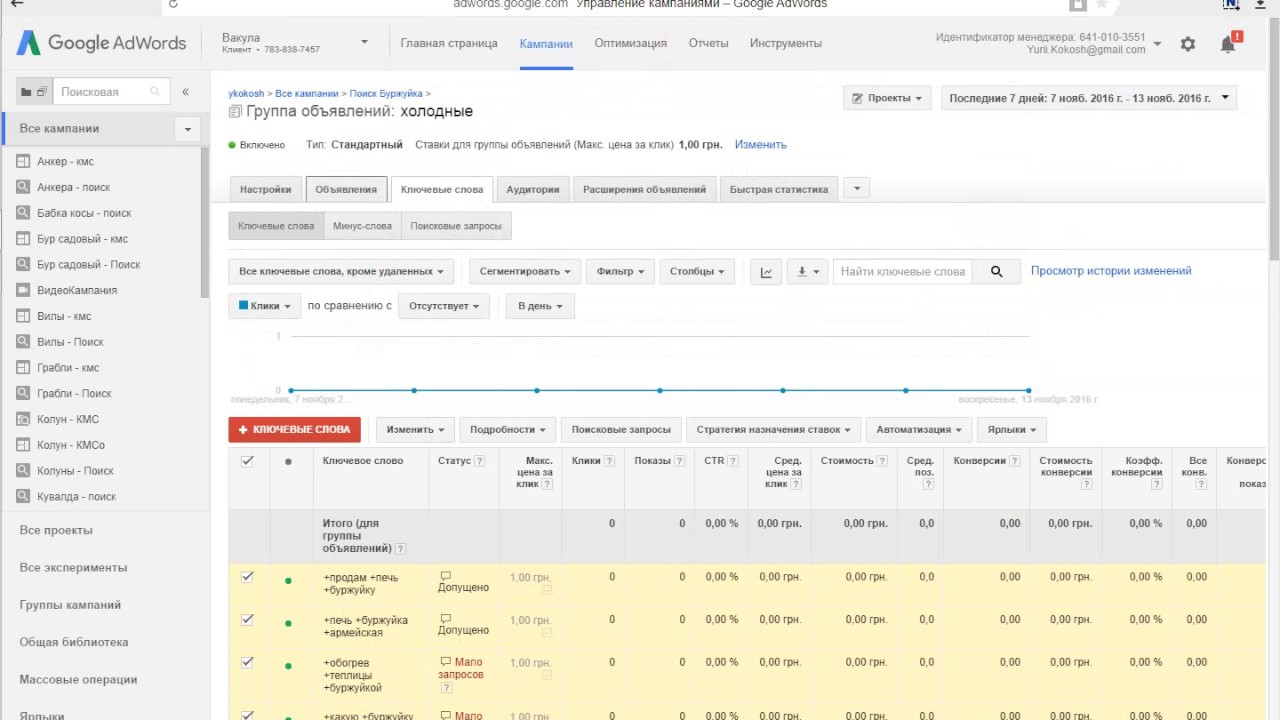The width and height of the screenshot is (1280, 720).
Task: Click the chart toggle icon
Action: pyautogui.click(x=766, y=272)
